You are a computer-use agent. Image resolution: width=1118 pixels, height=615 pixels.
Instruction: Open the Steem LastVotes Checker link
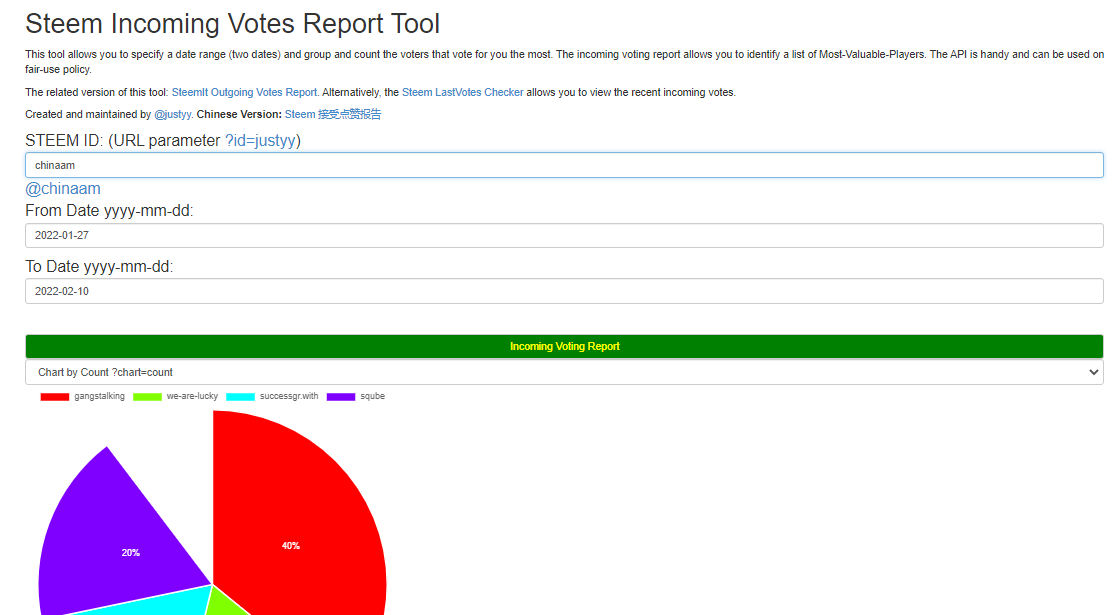[x=463, y=92]
